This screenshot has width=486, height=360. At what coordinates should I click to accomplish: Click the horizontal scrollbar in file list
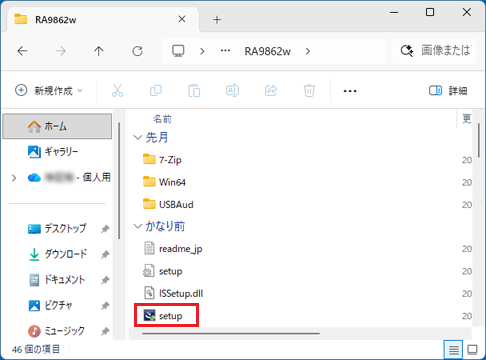pyautogui.click(x=231, y=333)
